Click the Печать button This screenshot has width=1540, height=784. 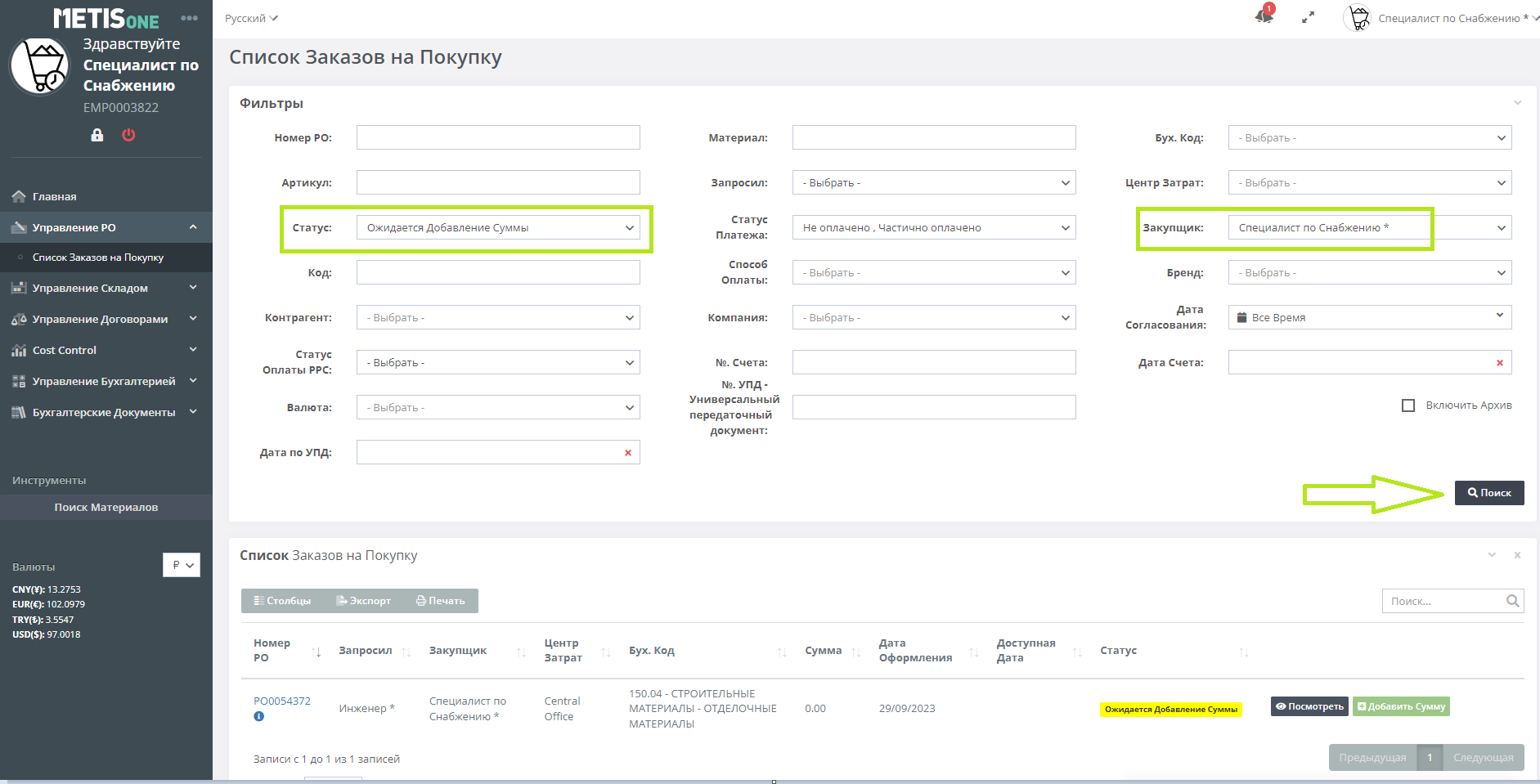(441, 601)
